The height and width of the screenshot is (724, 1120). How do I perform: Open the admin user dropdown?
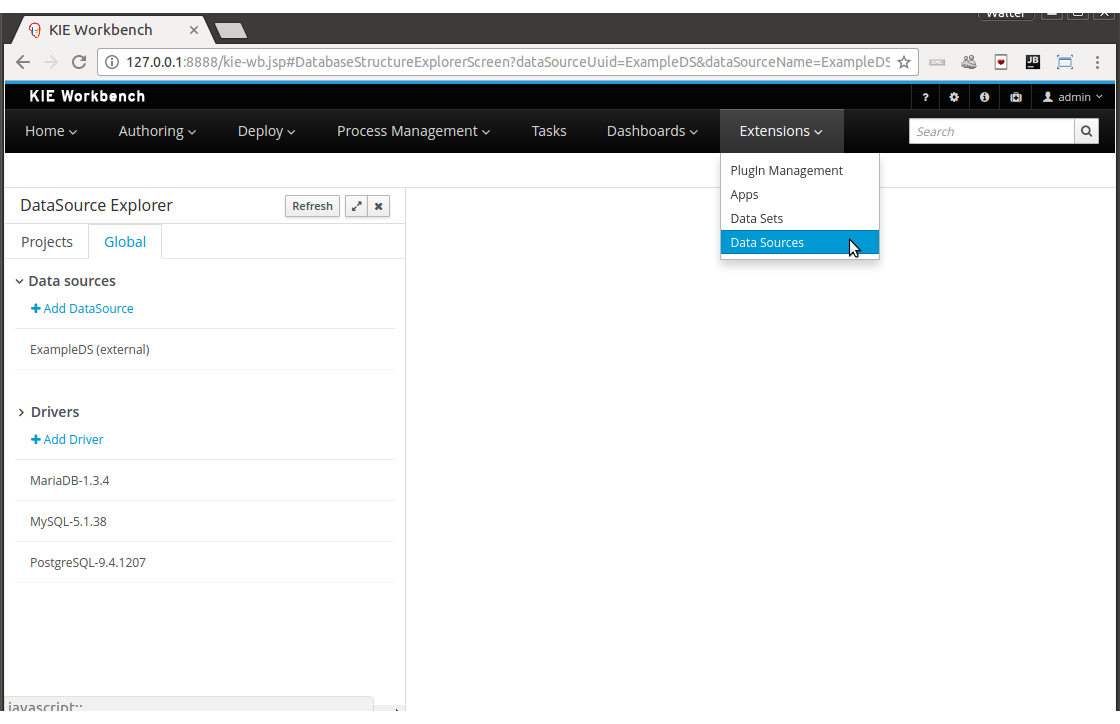tap(1072, 97)
